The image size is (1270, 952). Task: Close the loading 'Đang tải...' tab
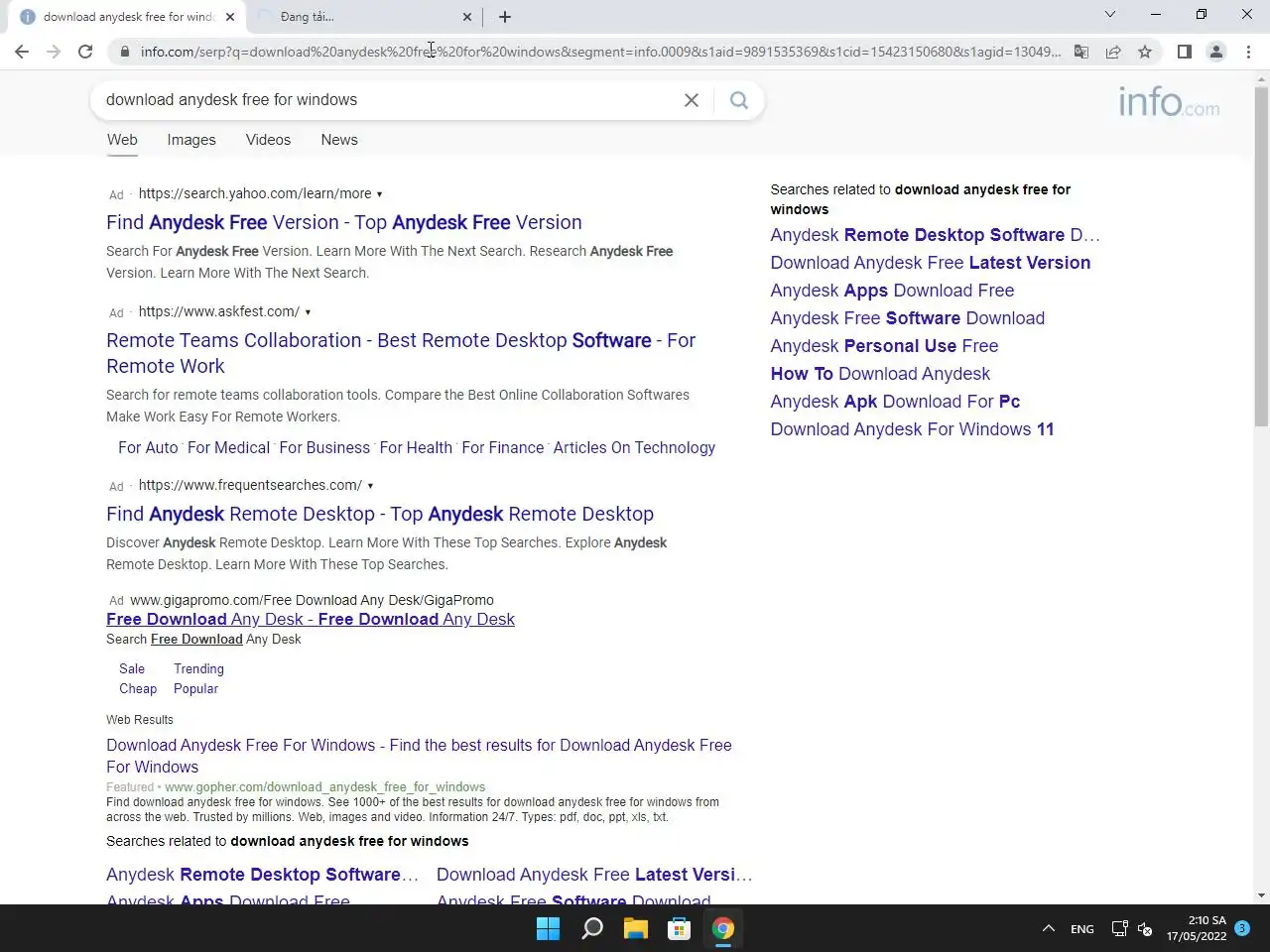coord(467,17)
